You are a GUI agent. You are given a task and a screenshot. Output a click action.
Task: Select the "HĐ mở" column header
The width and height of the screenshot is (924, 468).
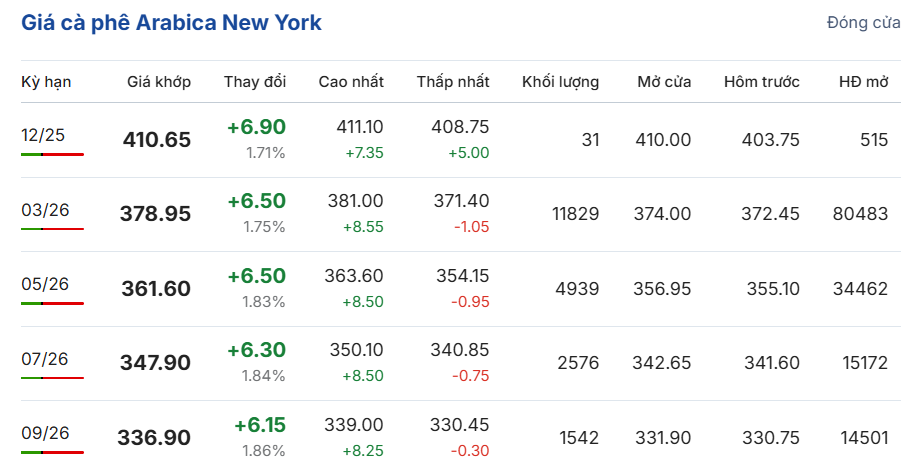click(x=863, y=82)
